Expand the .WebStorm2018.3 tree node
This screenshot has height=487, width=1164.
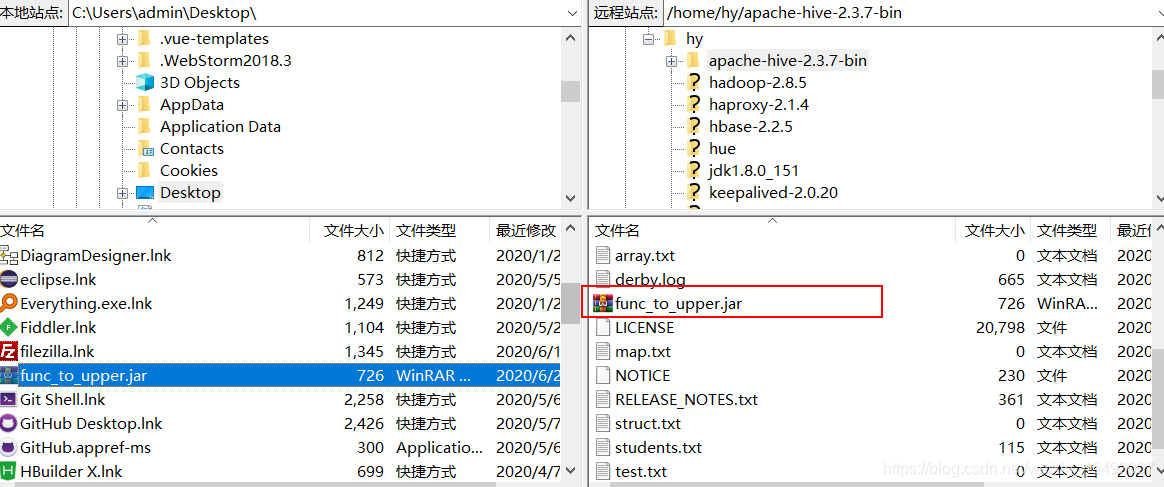tap(122, 61)
